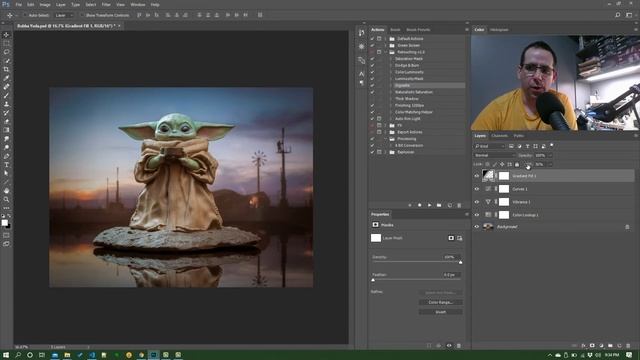Click the Feather slider handle
This screenshot has height=360, width=640.
point(373,280)
